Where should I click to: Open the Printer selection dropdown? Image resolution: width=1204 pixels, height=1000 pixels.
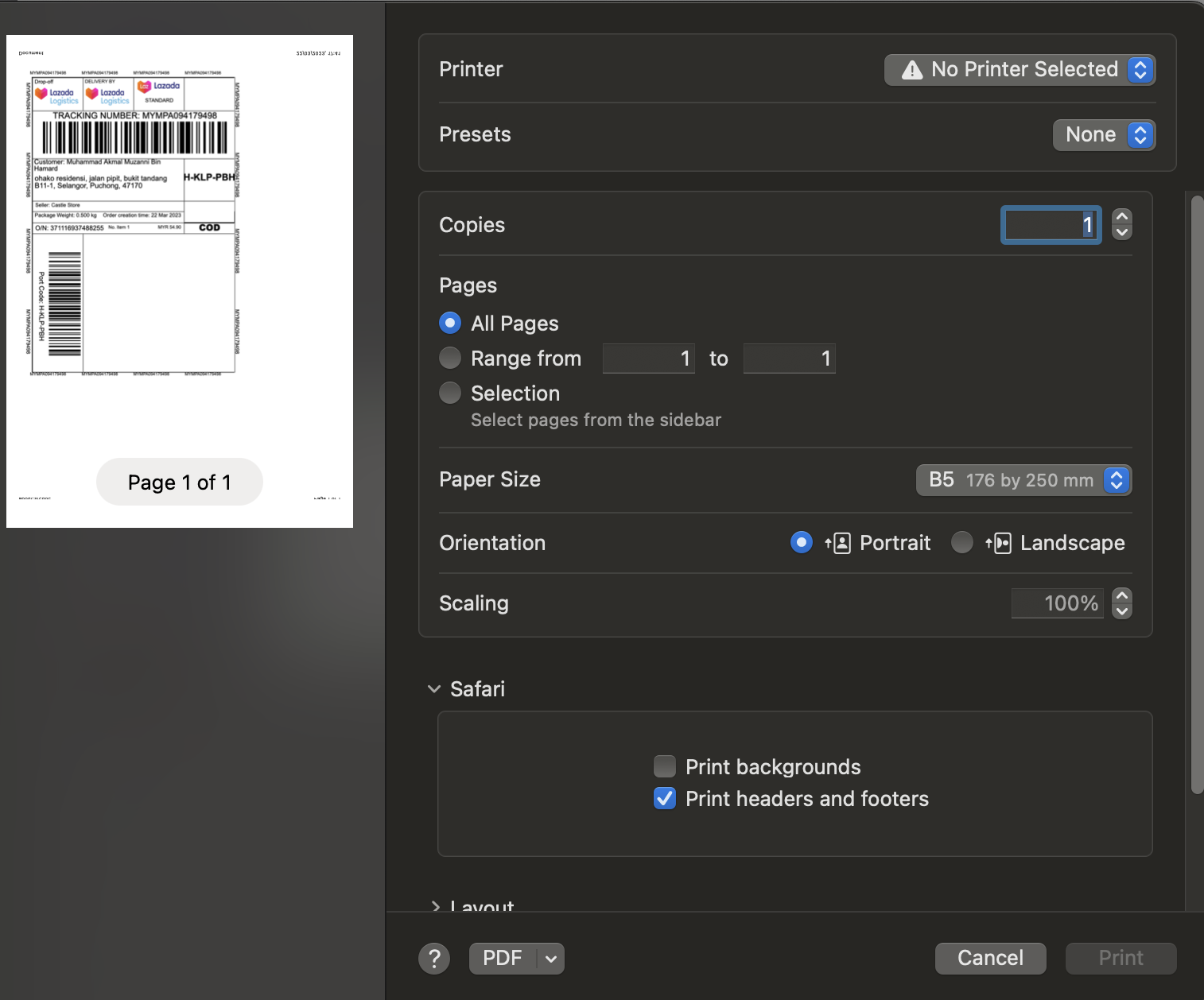1020,70
